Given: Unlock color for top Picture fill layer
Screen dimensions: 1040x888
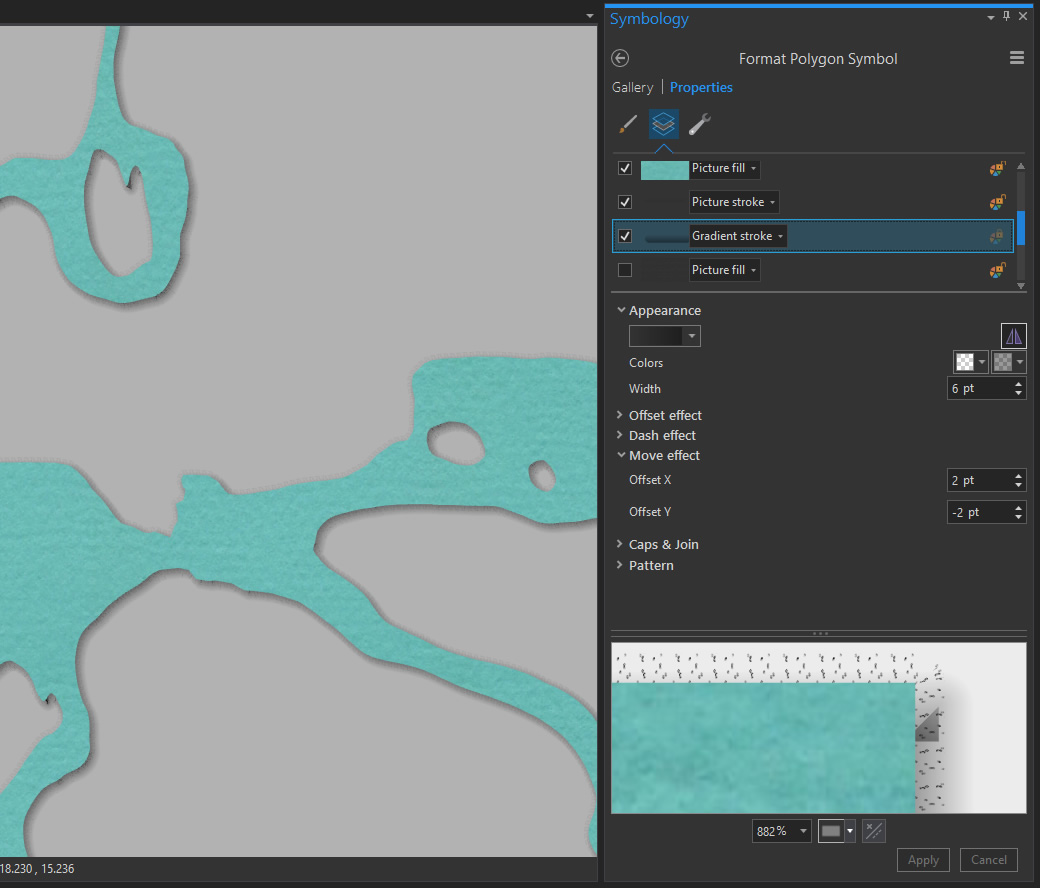Looking at the screenshot, I should tap(997, 169).
